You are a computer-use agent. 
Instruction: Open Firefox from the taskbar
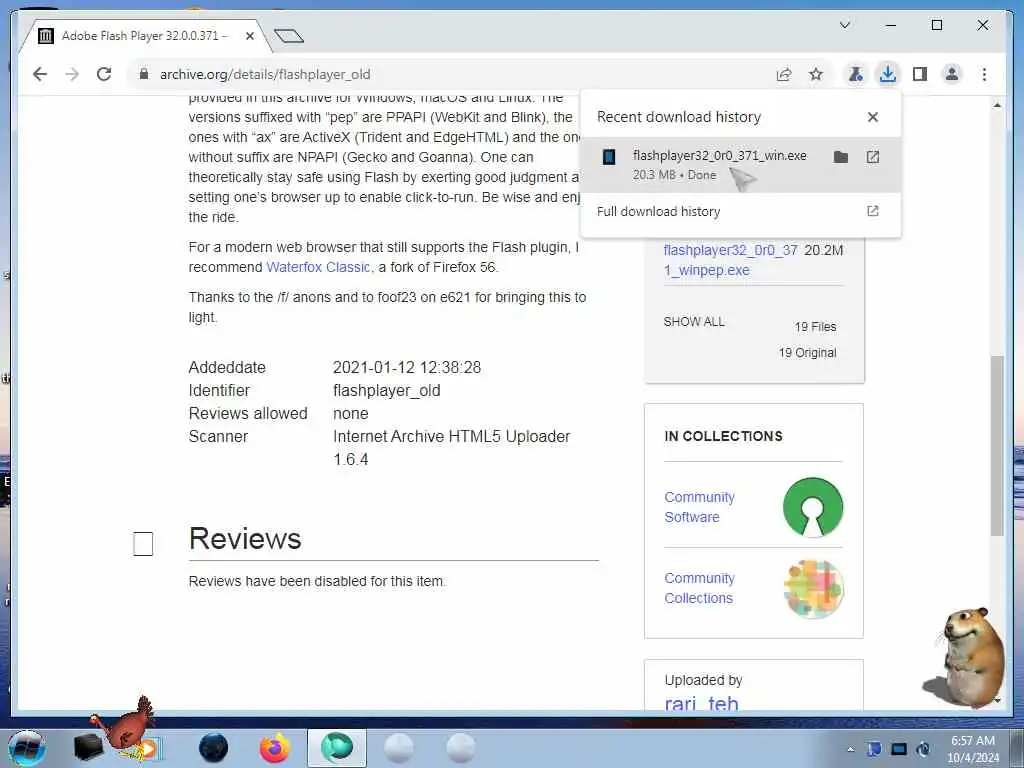pyautogui.click(x=275, y=748)
